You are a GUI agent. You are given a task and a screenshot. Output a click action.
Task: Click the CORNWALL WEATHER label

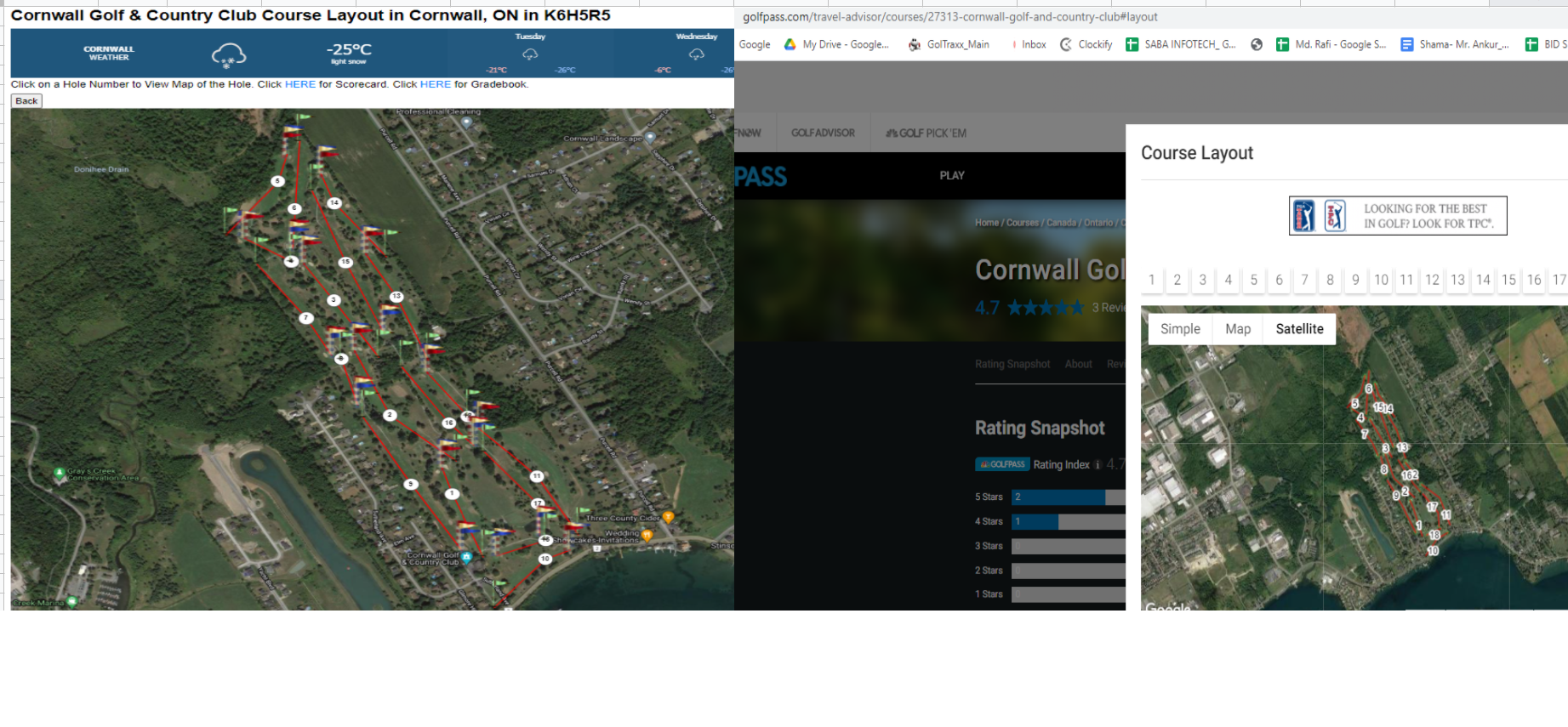(x=109, y=54)
